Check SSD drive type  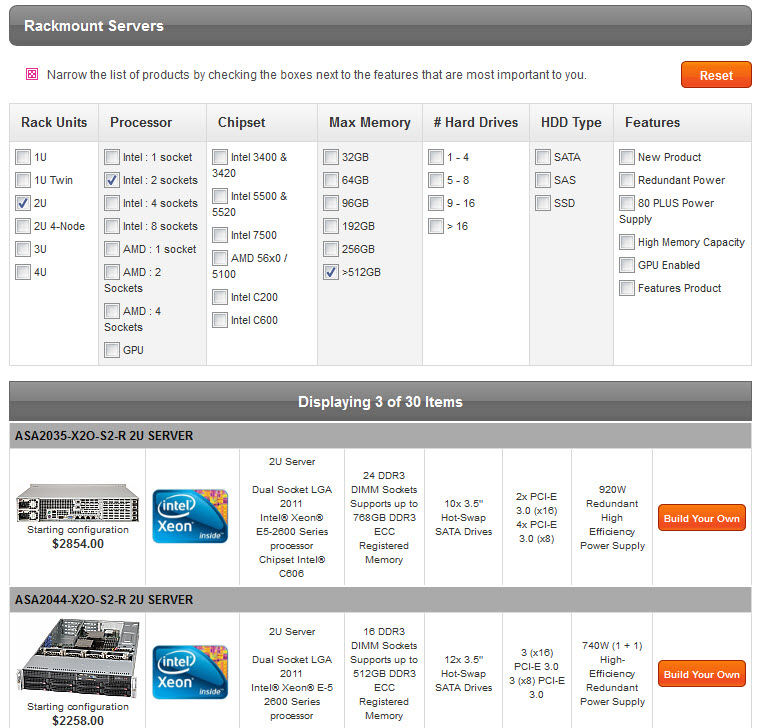click(543, 203)
